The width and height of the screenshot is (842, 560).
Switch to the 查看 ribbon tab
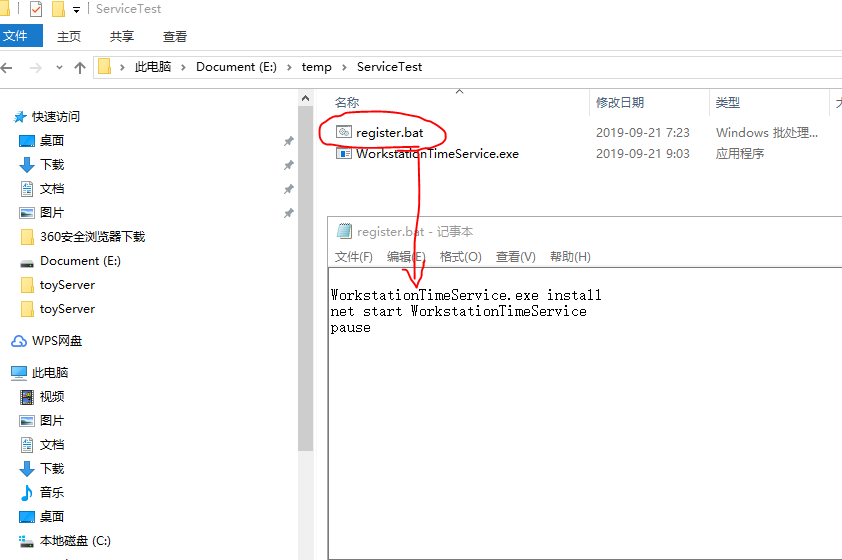coord(175,37)
